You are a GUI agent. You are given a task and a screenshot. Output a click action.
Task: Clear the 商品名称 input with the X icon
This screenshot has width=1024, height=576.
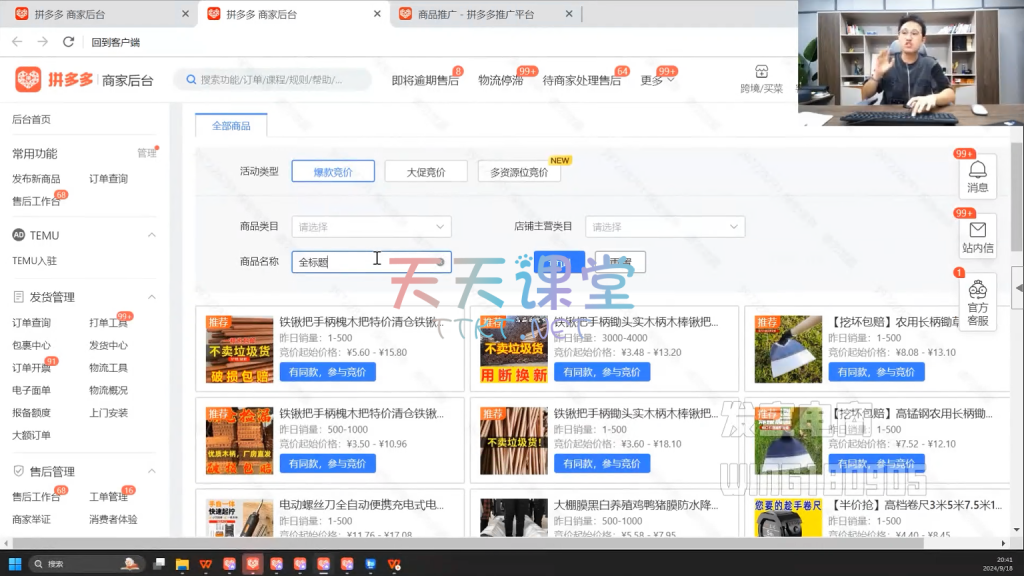point(440,262)
